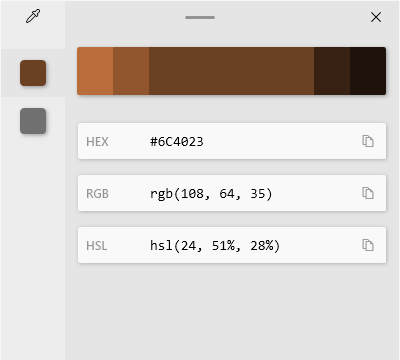Close the color picker editor window
The width and height of the screenshot is (400, 360).
pos(376,17)
